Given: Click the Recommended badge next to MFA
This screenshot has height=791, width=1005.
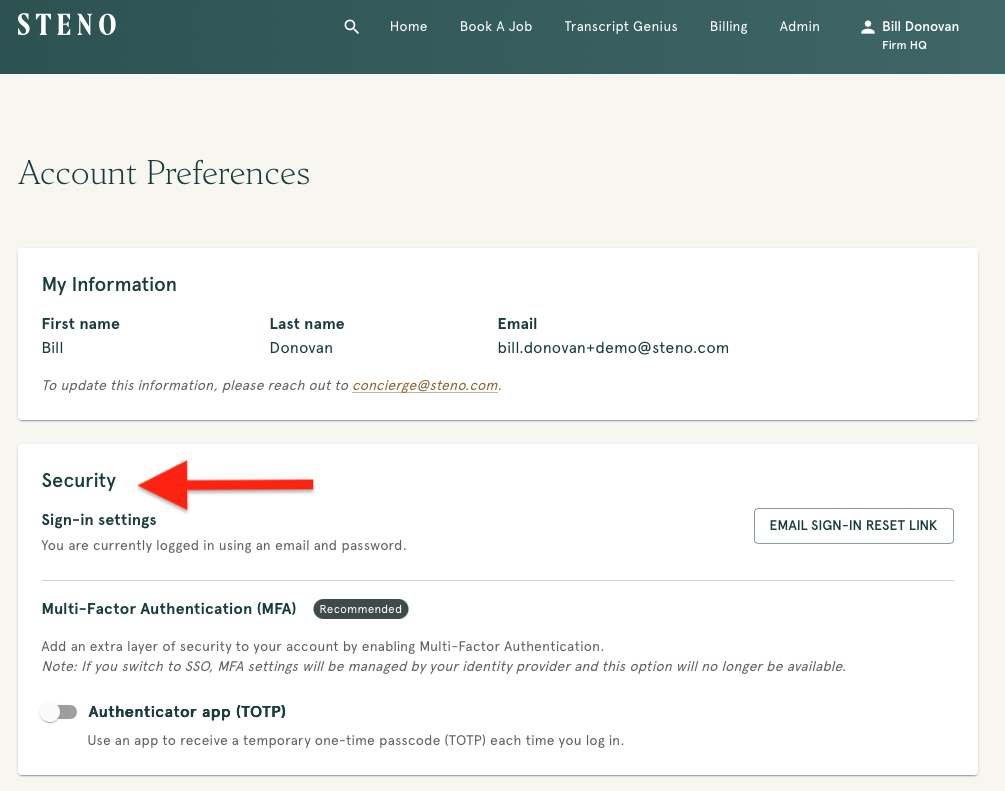Looking at the screenshot, I should coord(360,609).
